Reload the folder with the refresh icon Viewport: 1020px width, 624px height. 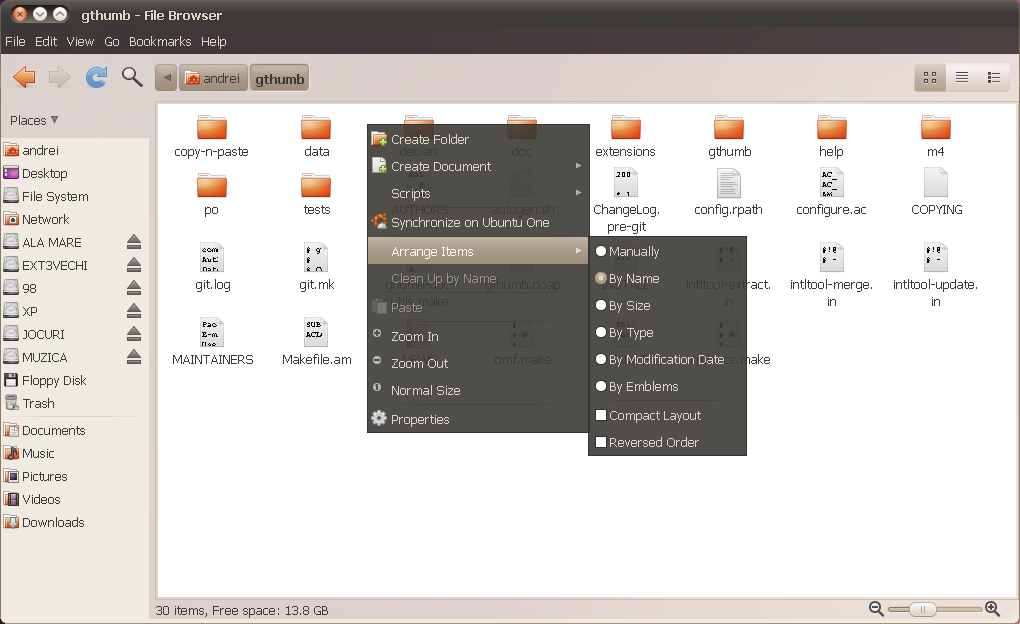pos(95,77)
